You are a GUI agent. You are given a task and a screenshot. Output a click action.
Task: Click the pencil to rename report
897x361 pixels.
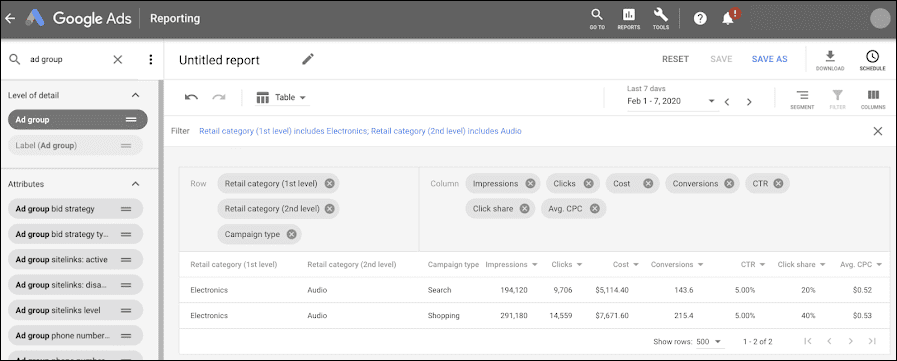(x=308, y=59)
